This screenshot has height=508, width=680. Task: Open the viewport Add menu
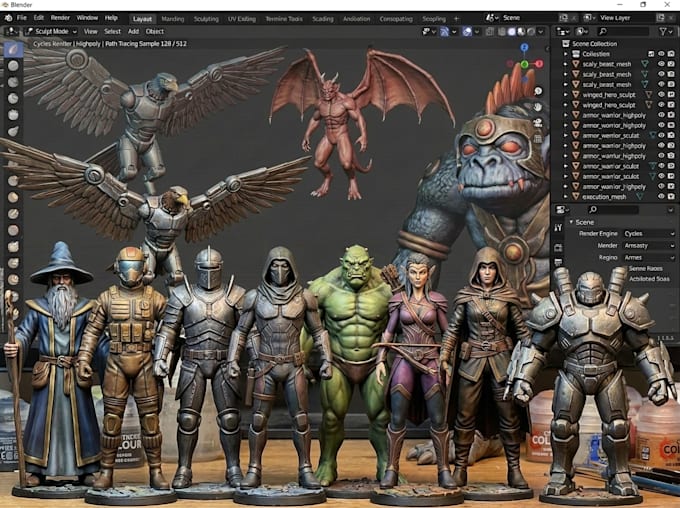(x=133, y=31)
